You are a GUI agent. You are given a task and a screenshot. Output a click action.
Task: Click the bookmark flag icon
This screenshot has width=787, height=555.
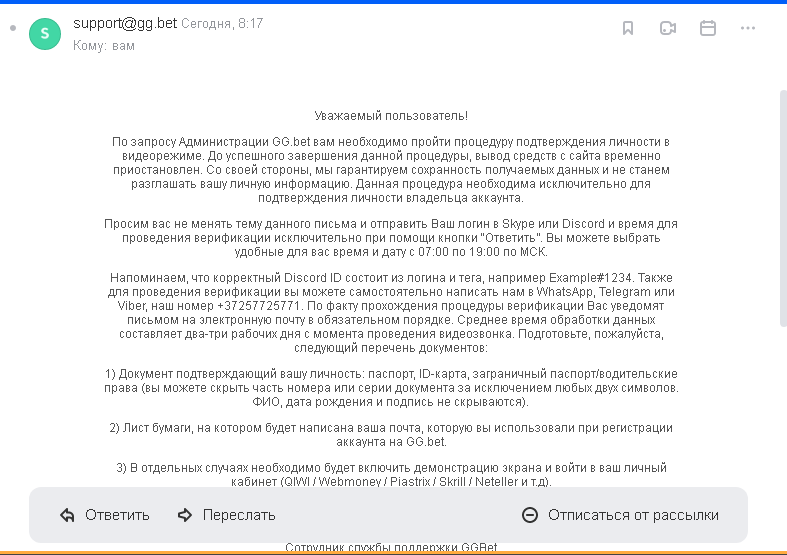627,28
